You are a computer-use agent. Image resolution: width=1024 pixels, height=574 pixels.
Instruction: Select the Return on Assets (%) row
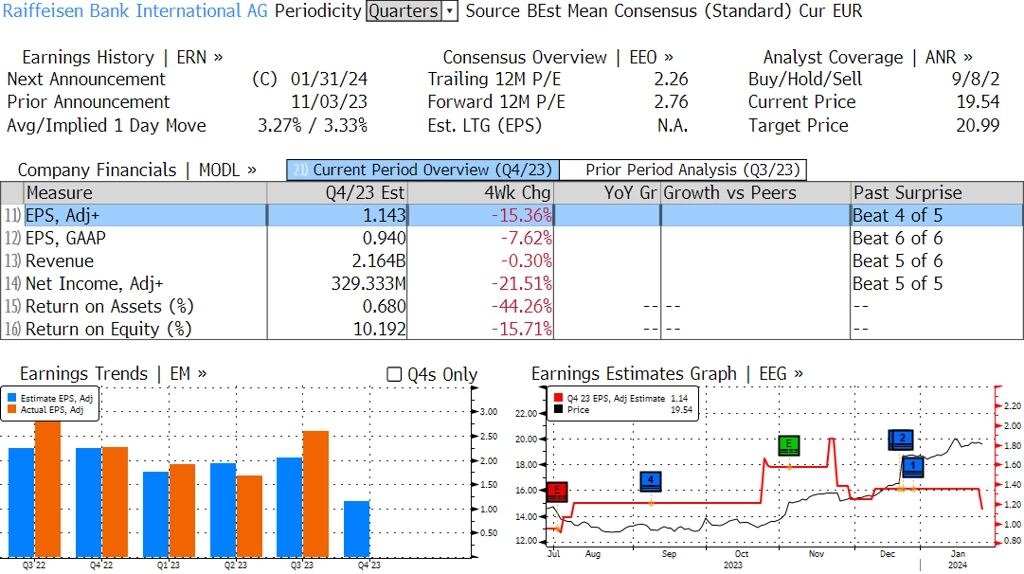coord(511,306)
